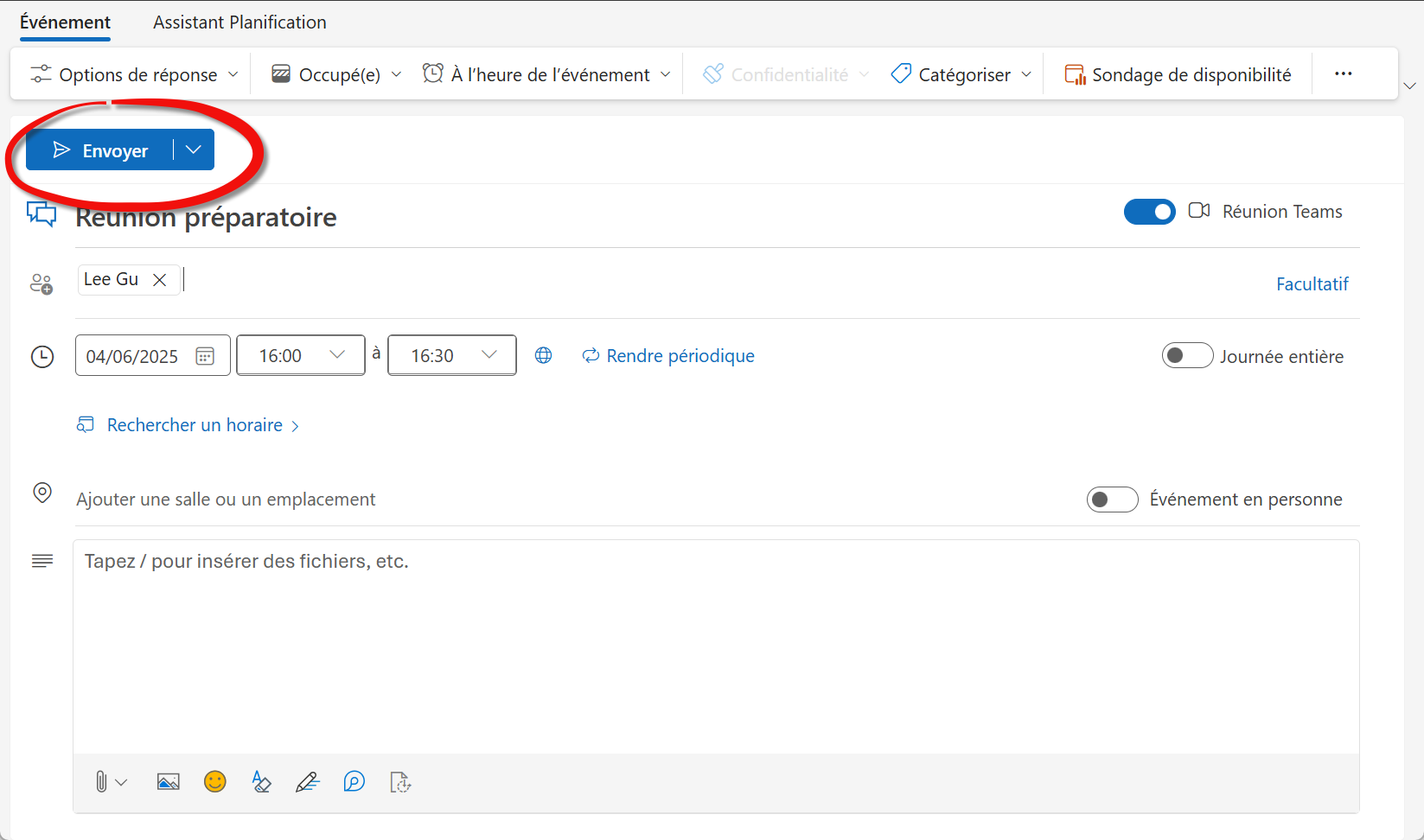Open the Envoyer split button arrow

click(194, 150)
